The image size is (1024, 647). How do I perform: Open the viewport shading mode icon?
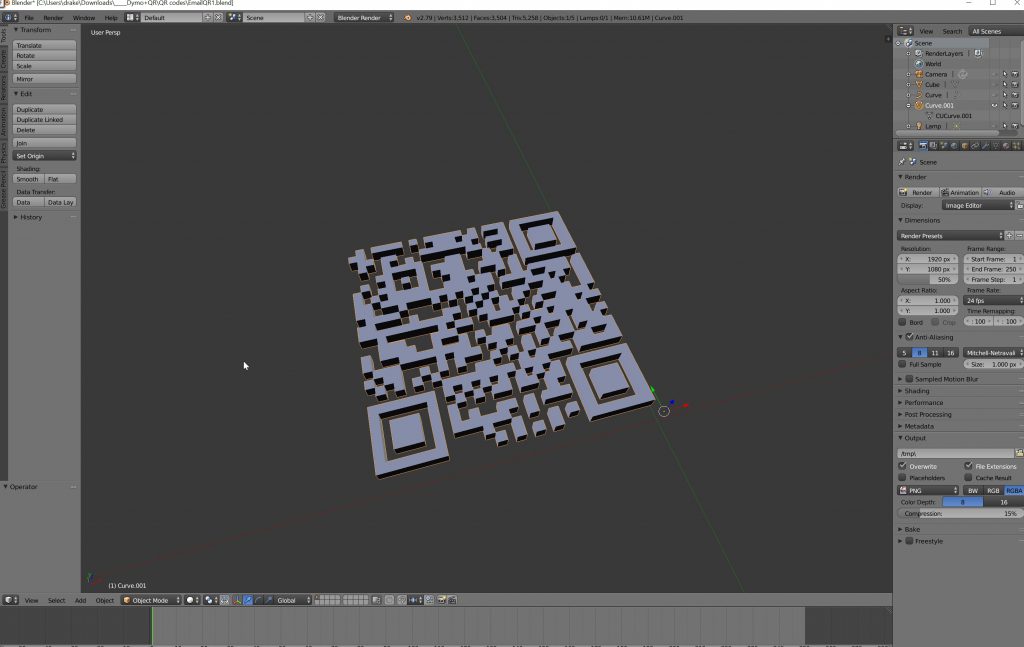tap(191, 600)
